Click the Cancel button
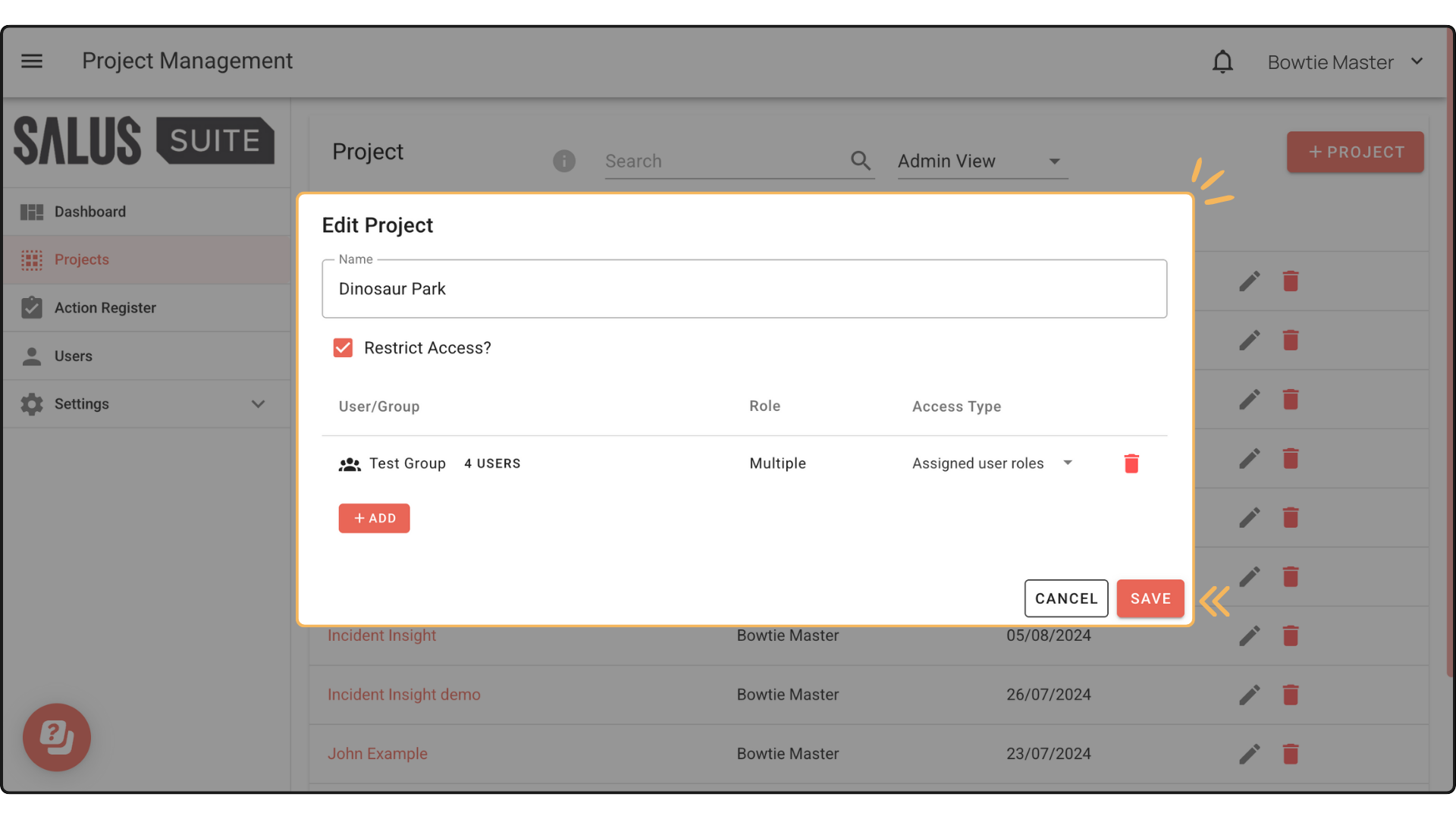 coord(1065,598)
